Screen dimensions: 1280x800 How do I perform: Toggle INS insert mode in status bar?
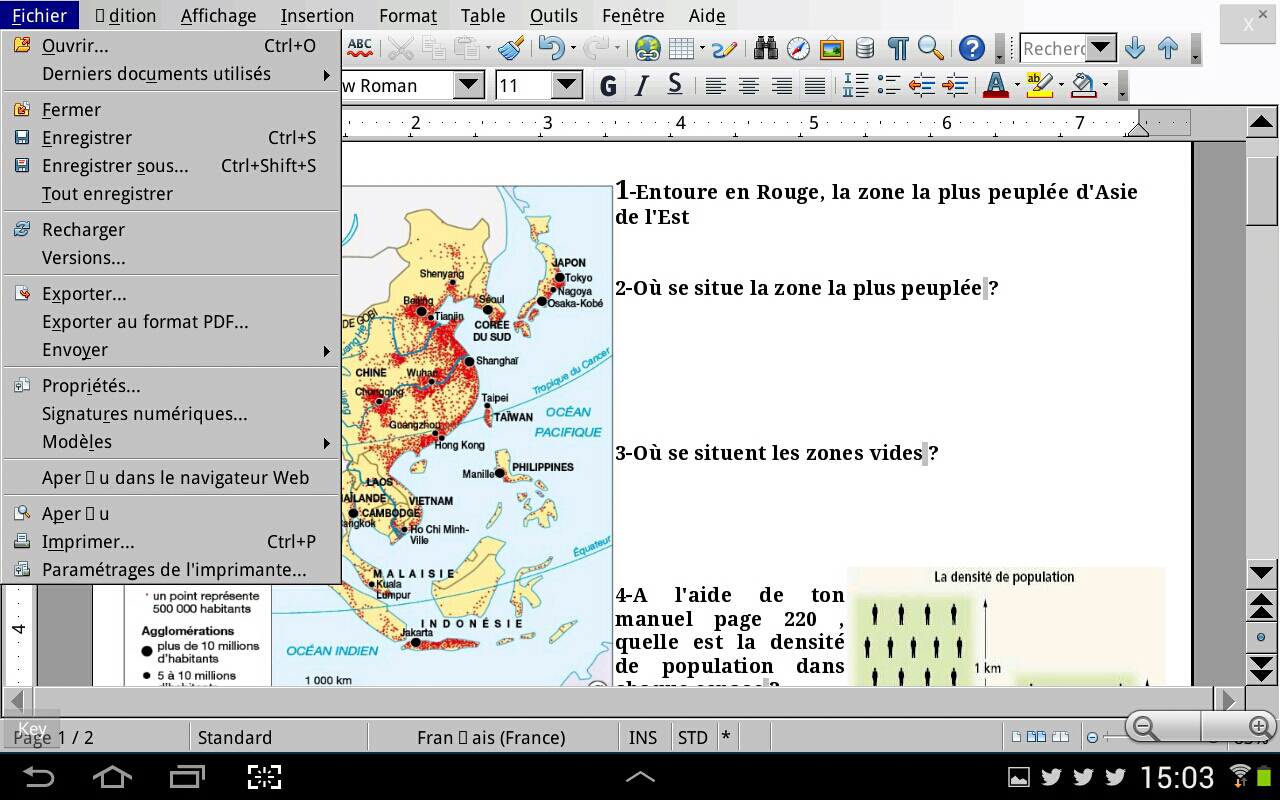[643, 738]
